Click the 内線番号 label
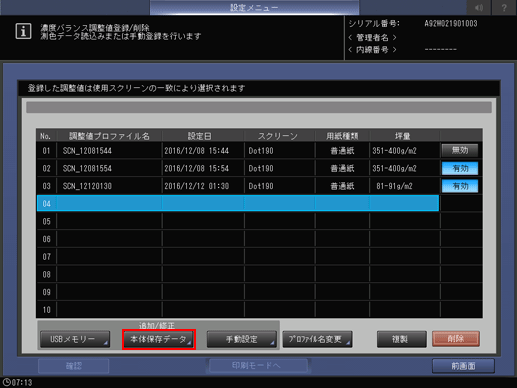Viewport: 517px width, 388px height. pyautogui.click(x=372, y=50)
